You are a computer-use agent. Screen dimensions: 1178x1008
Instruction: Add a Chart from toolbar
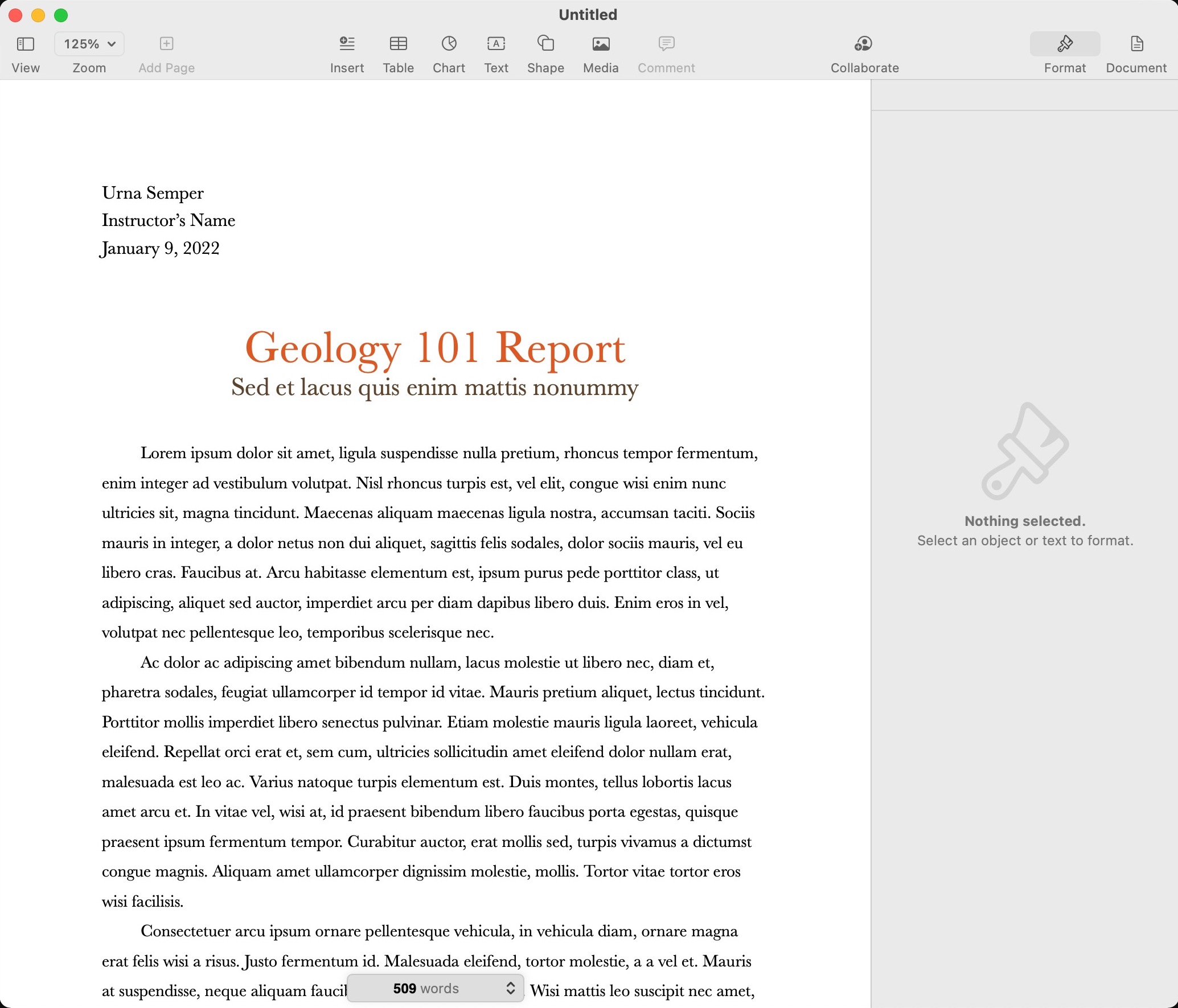pos(449,44)
